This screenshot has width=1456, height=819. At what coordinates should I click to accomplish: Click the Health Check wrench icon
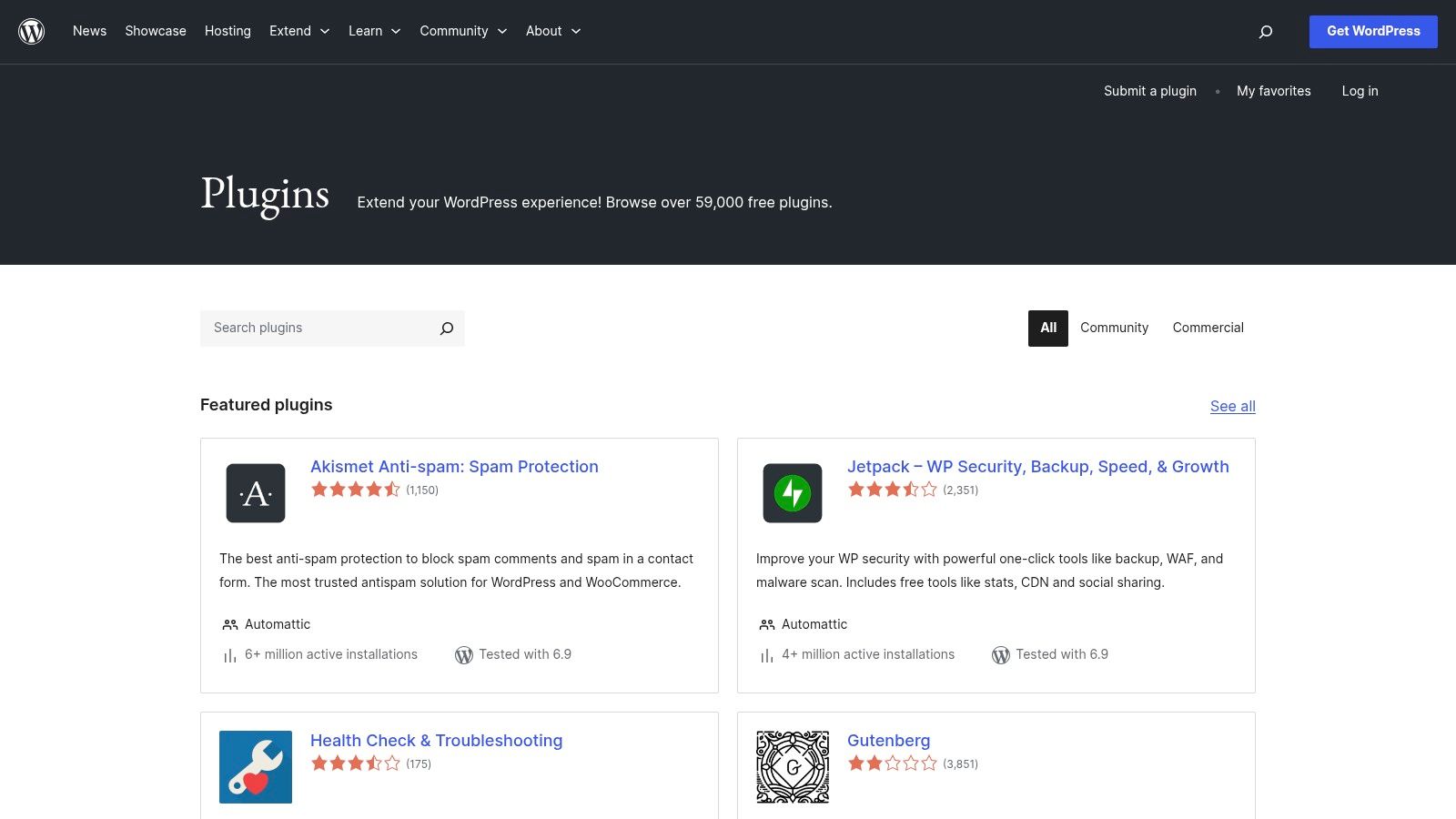tap(255, 767)
